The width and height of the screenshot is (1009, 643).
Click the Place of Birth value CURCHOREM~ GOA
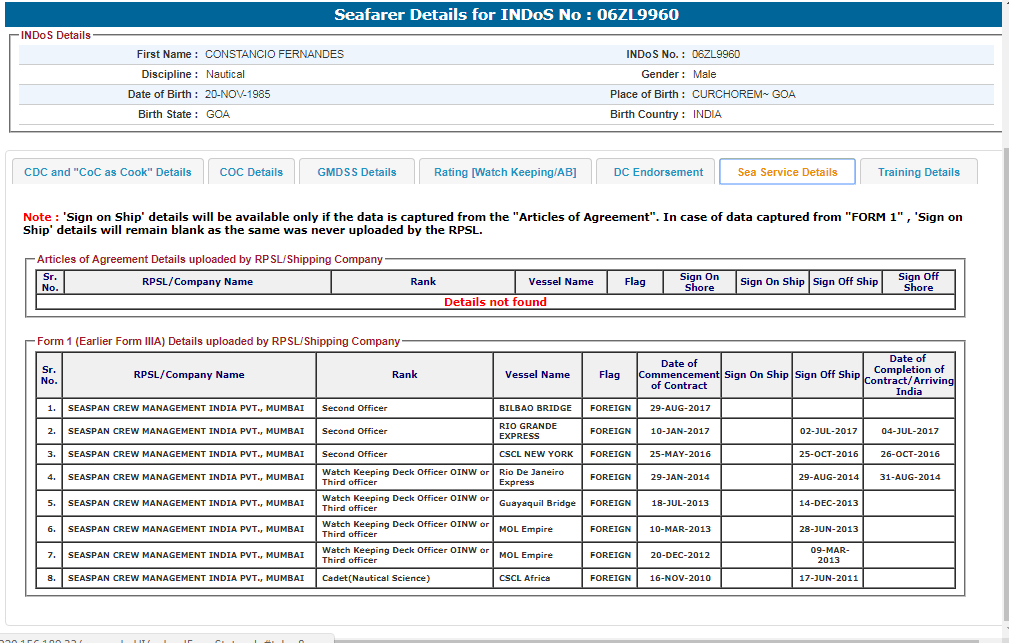[x=743, y=95]
